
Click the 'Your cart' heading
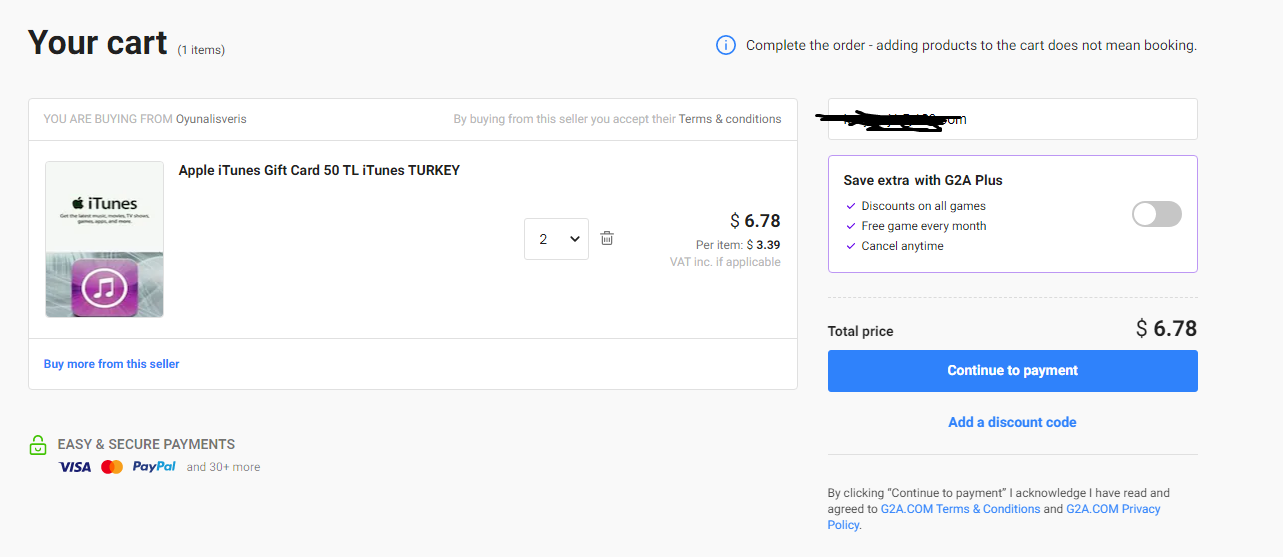[x=97, y=42]
